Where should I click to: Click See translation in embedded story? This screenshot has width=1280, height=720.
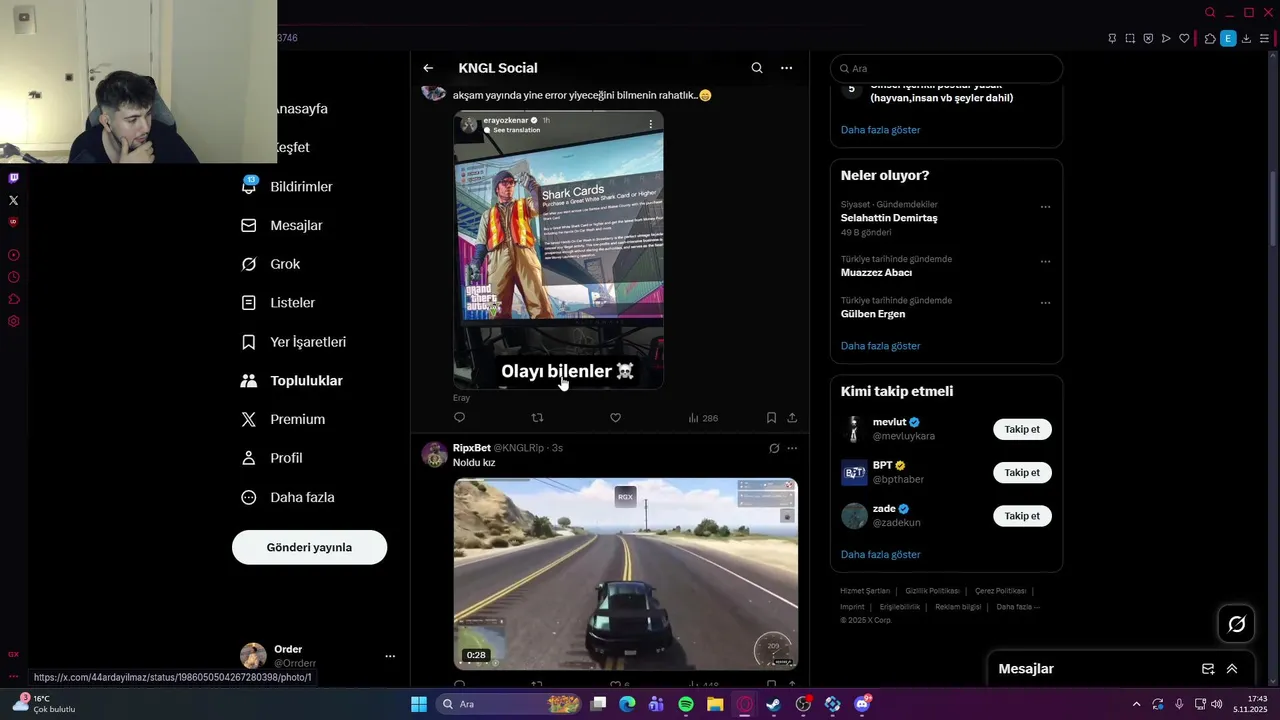click(516, 130)
